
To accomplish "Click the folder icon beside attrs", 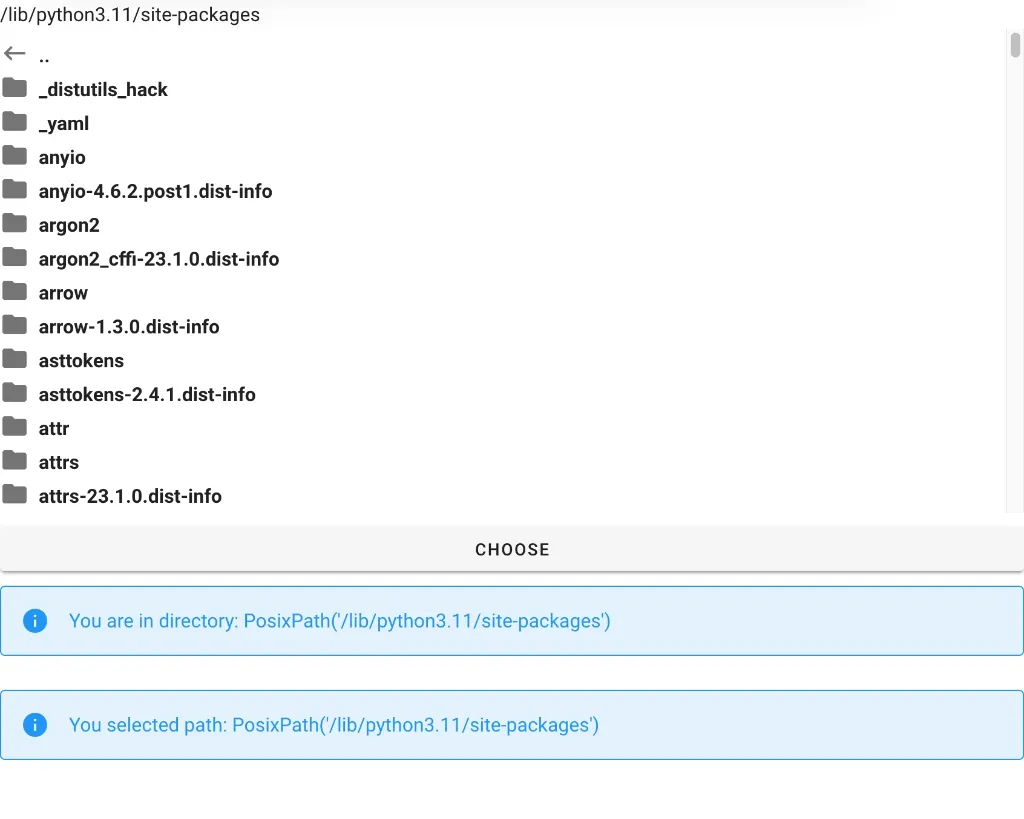I will pyautogui.click(x=14, y=461).
